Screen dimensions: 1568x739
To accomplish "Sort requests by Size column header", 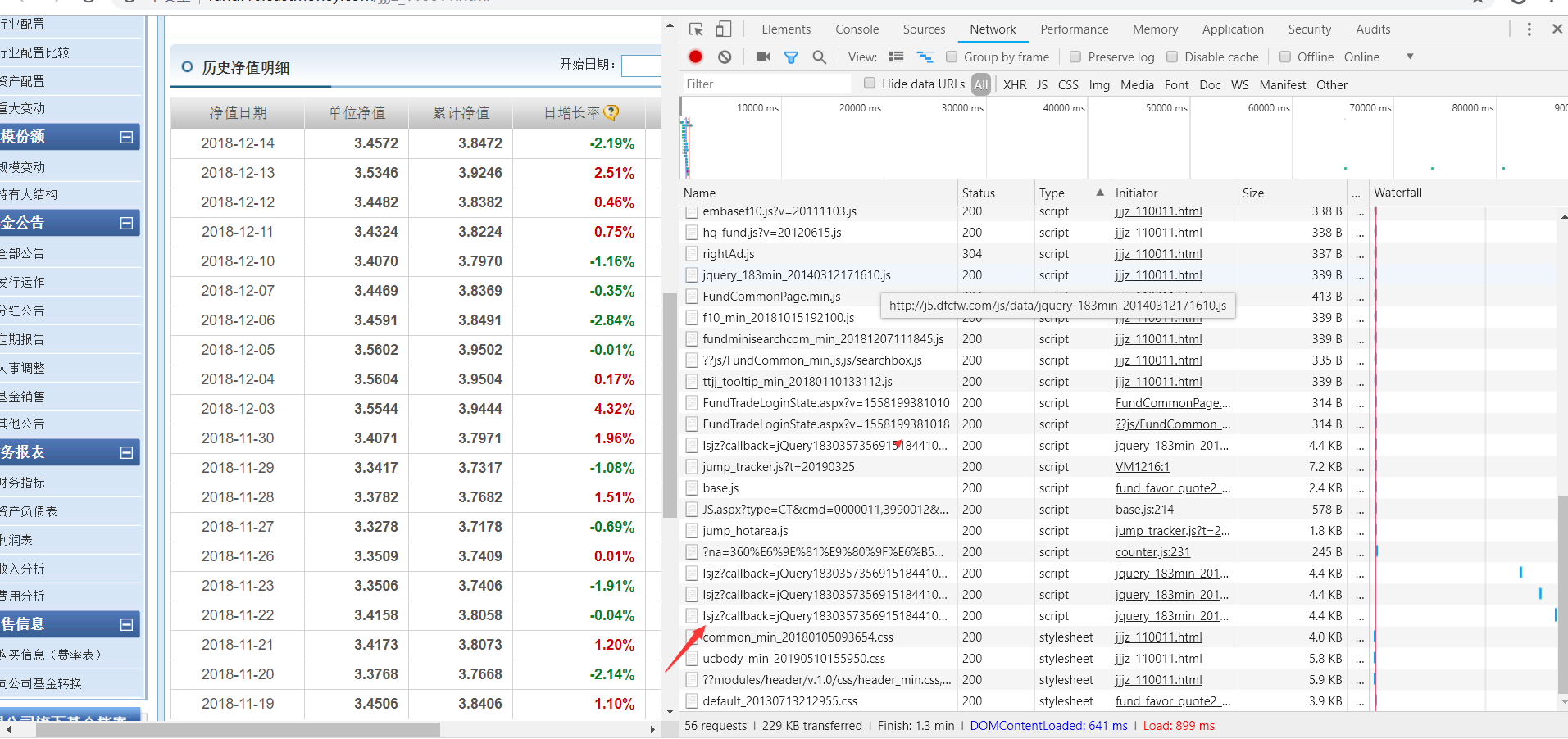I will click(1292, 193).
